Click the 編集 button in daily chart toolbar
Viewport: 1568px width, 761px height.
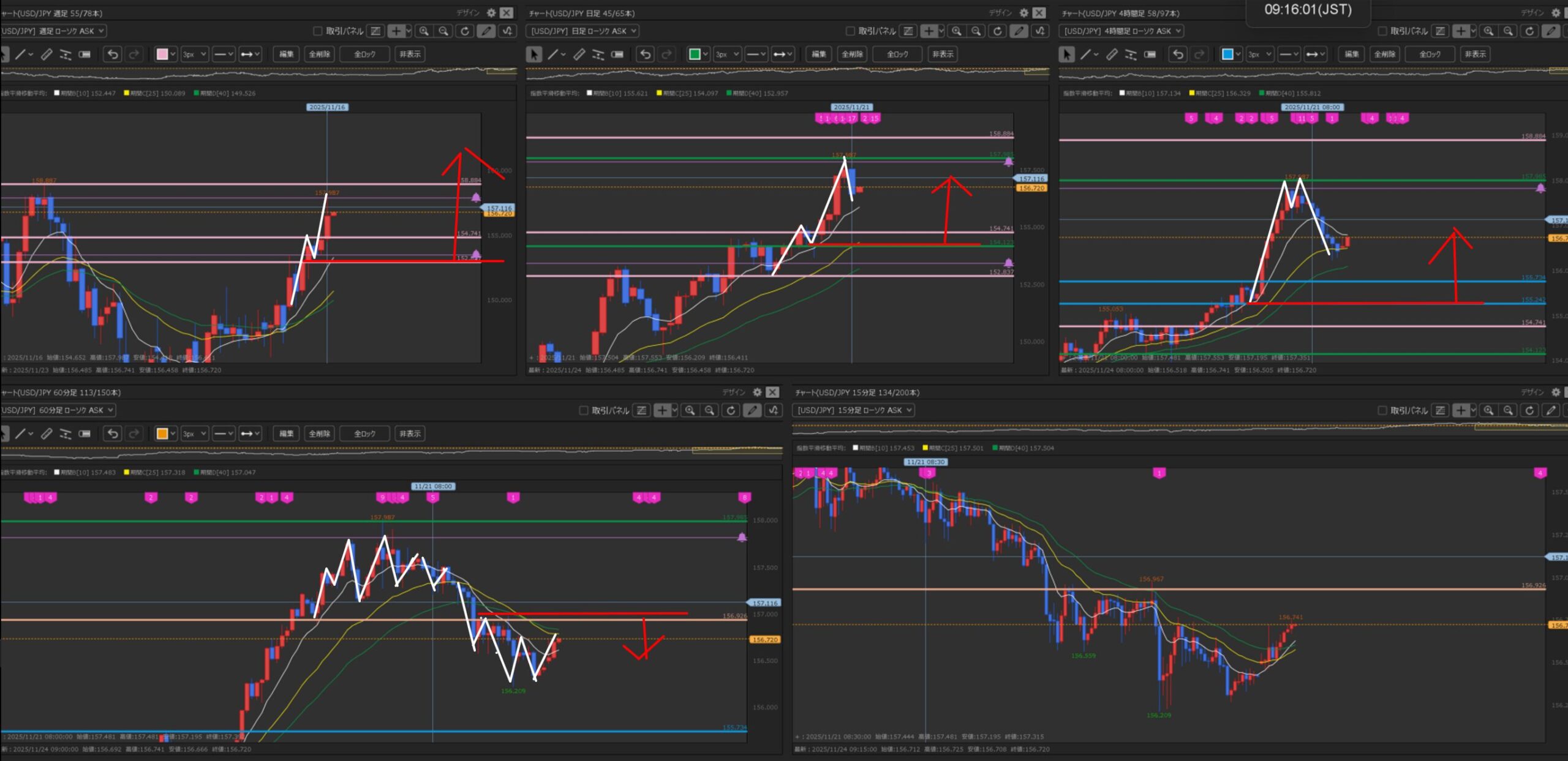click(x=819, y=54)
